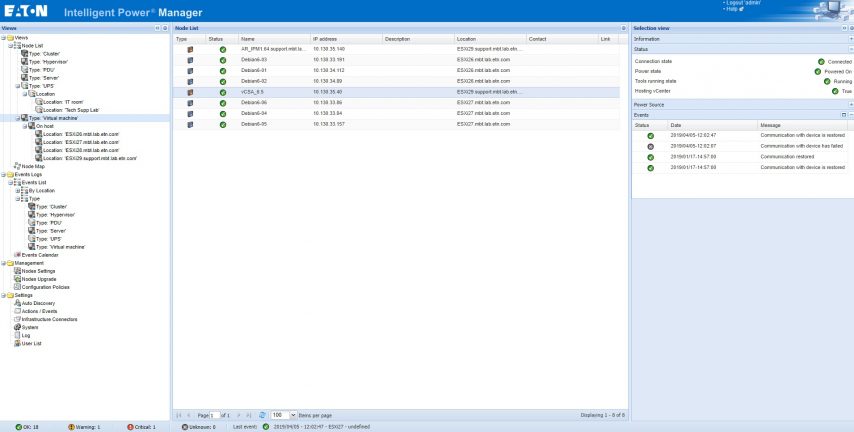Click the status icon of vCSA_6.5 row

222,91
